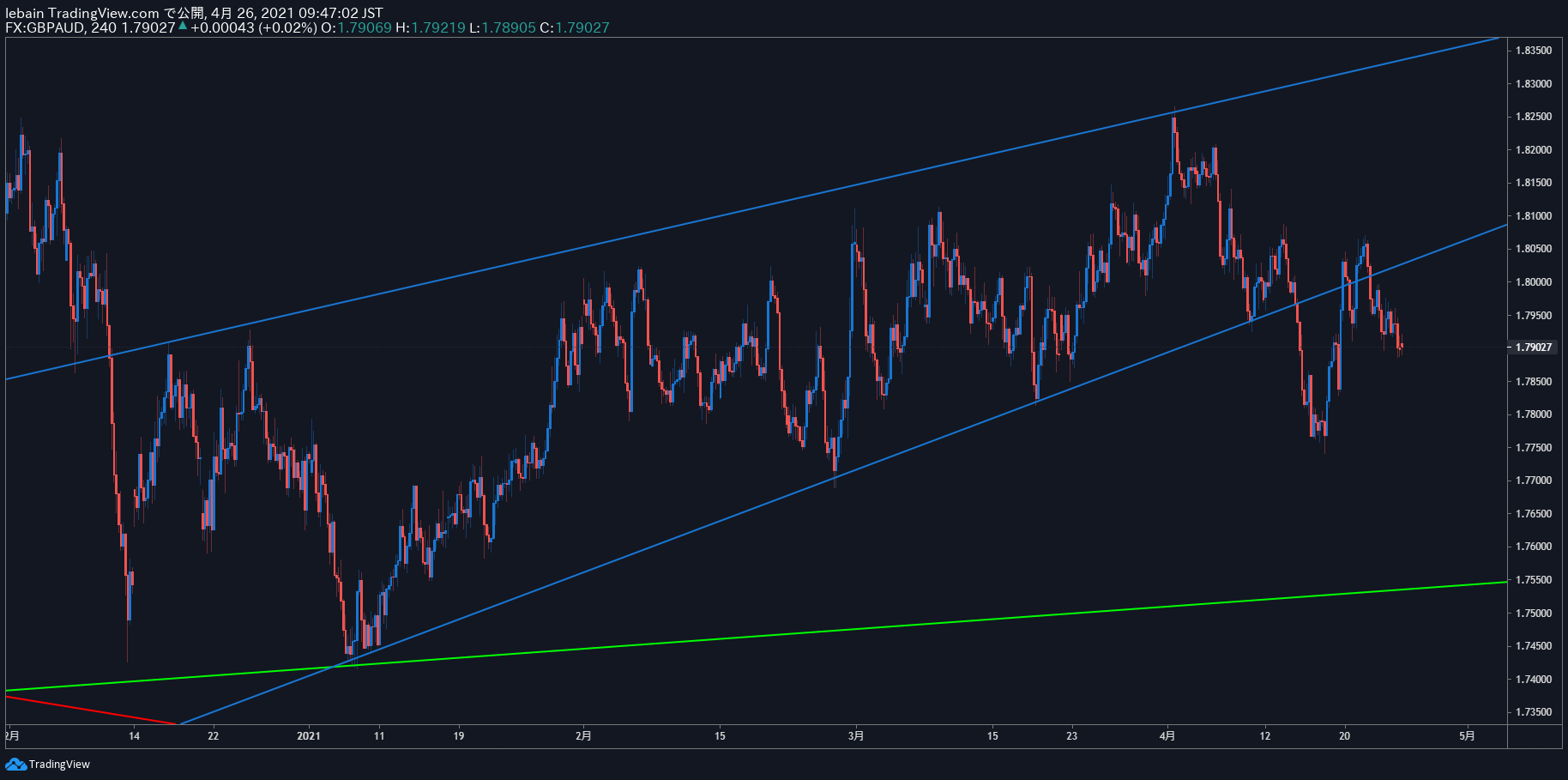Click the 2021 label on time axis
The height and width of the screenshot is (780, 1568).
[308, 735]
